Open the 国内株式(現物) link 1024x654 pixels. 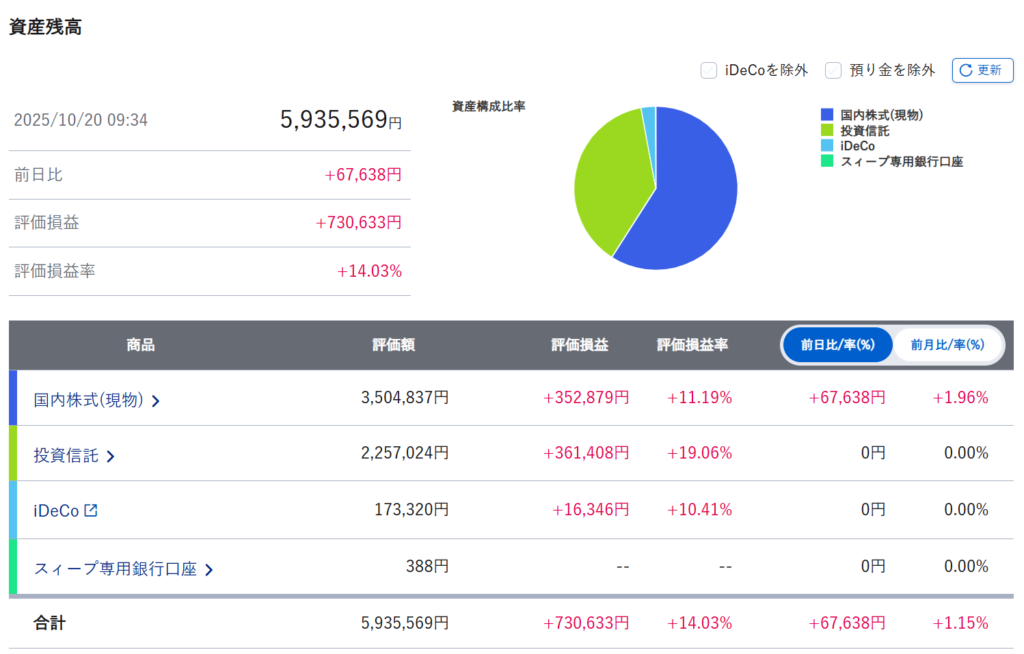click(x=89, y=400)
